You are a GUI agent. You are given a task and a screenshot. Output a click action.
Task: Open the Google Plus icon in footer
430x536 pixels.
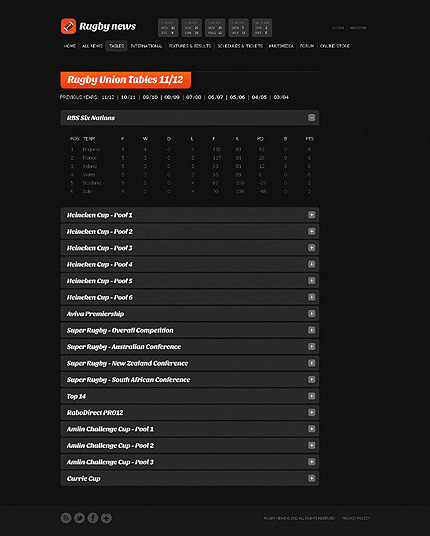[x=106, y=518]
